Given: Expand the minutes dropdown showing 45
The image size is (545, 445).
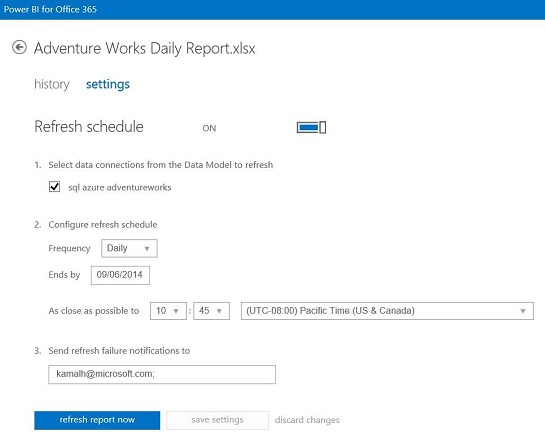Looking at the screenshot, I should click(x=211, y=311).
